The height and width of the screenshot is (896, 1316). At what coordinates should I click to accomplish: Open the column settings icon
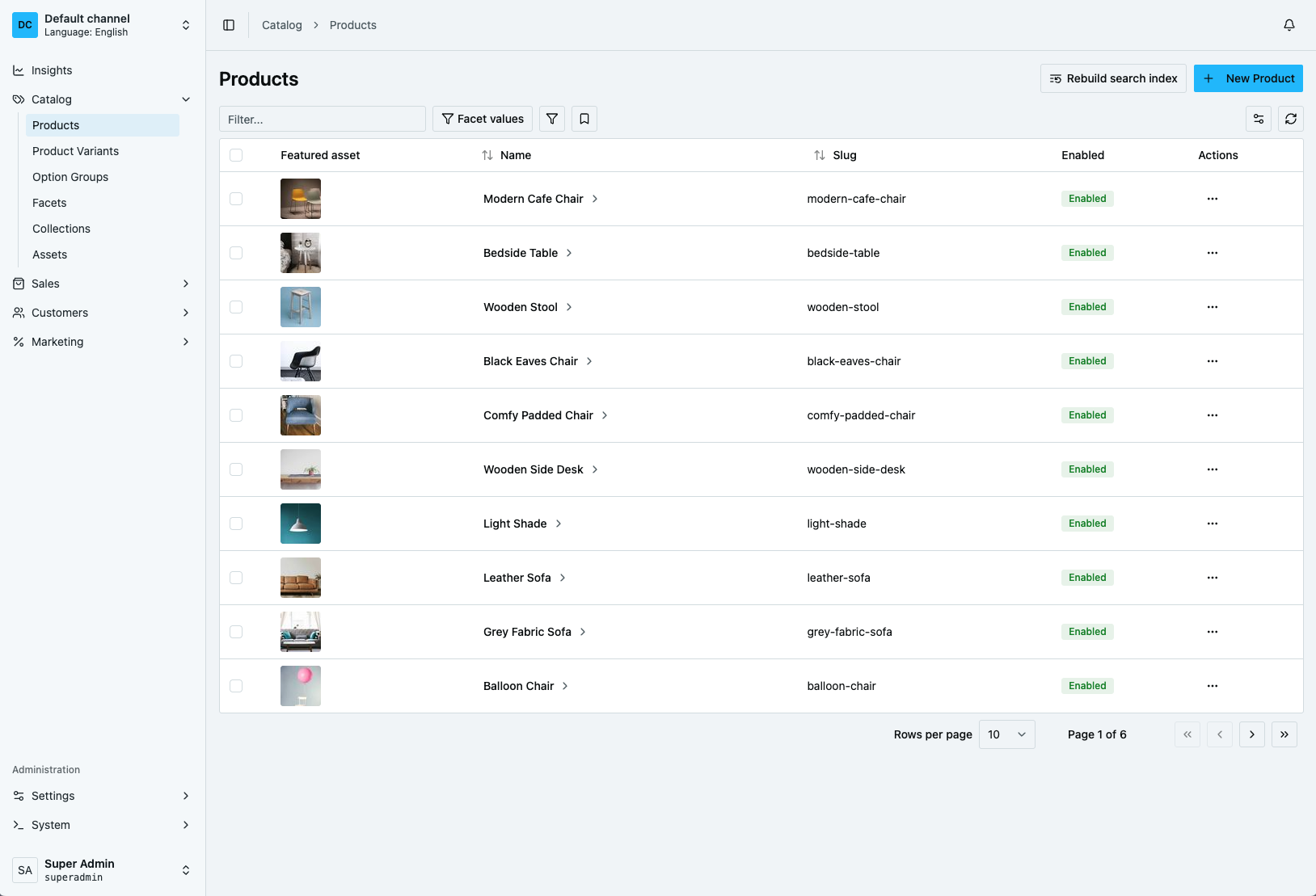1259,119
